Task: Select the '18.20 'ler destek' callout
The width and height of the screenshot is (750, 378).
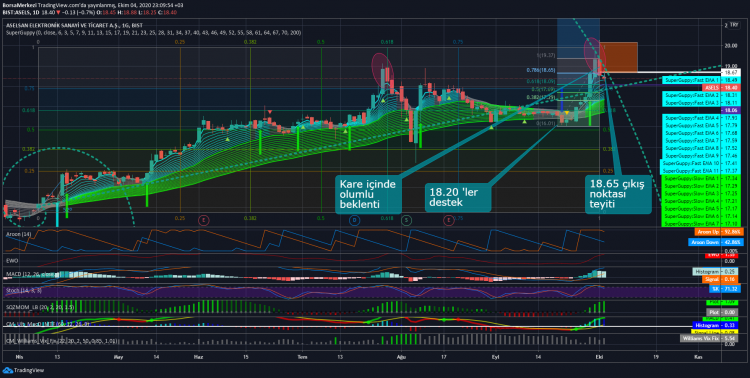Action: tap(458, 197)
